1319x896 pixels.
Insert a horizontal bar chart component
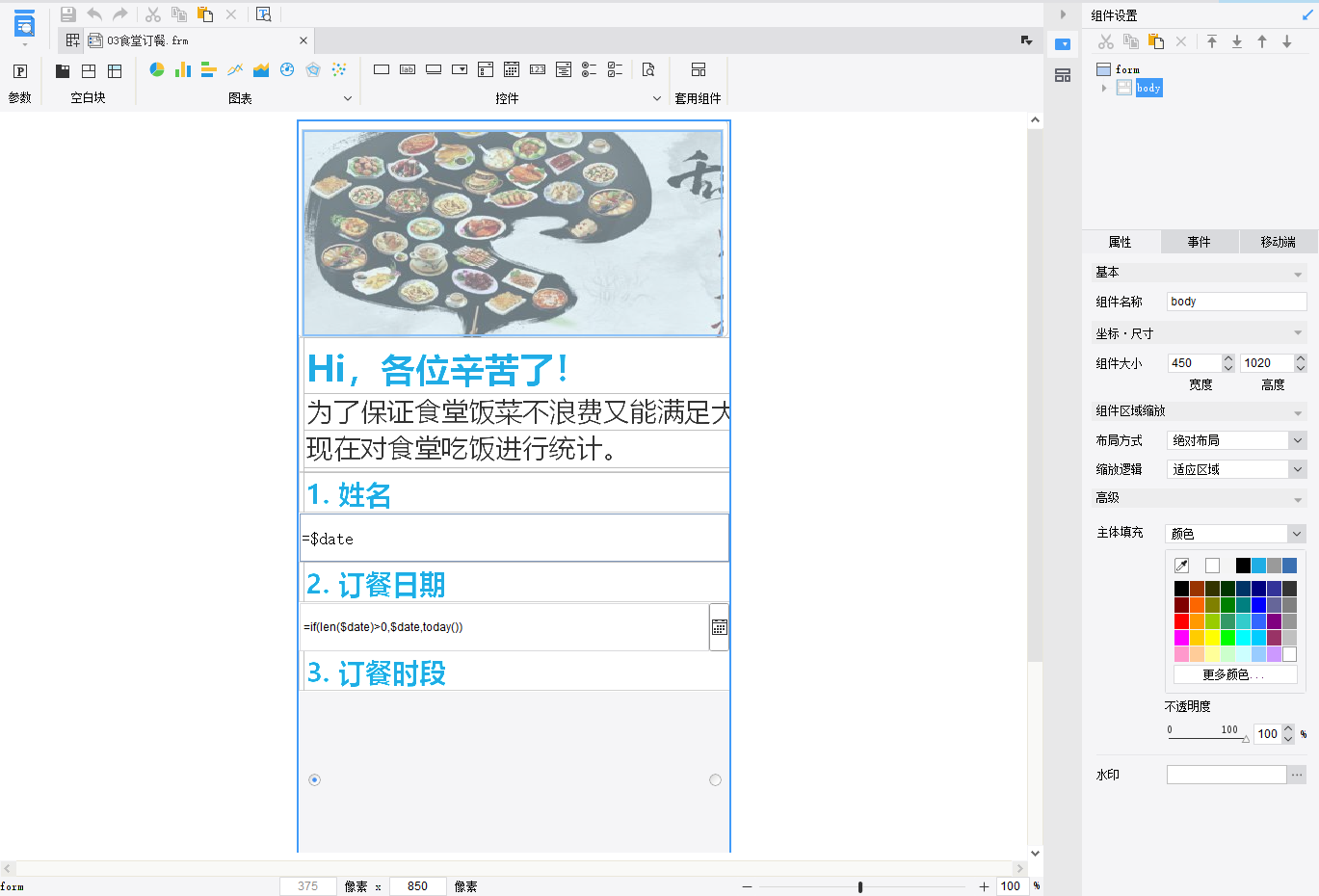tap(209, 69)
